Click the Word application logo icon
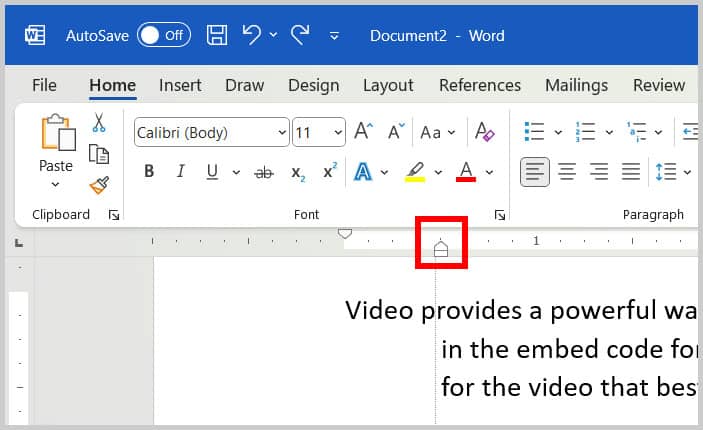This screenshot has width=703, height=430. 35,35
